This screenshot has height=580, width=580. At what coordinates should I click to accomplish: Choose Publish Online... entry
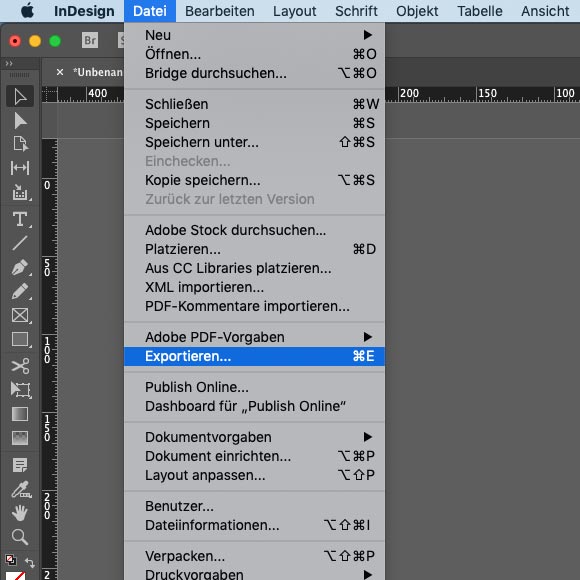[254, 387]
